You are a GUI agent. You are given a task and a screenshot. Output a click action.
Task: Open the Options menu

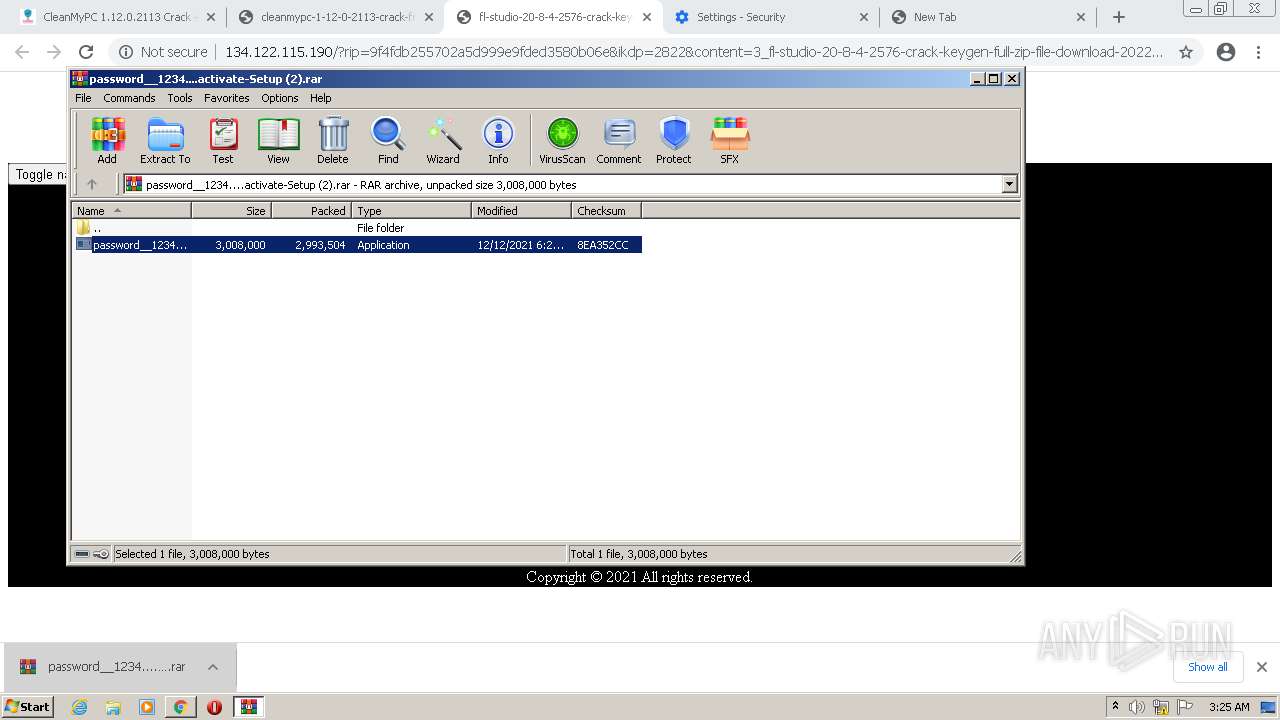point(280,98)
